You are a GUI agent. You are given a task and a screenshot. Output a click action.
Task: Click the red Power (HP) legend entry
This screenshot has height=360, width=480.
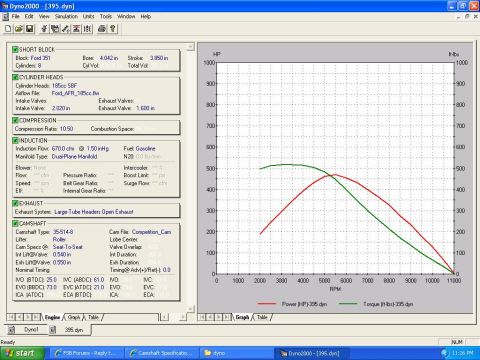click(x=292, y=304)
